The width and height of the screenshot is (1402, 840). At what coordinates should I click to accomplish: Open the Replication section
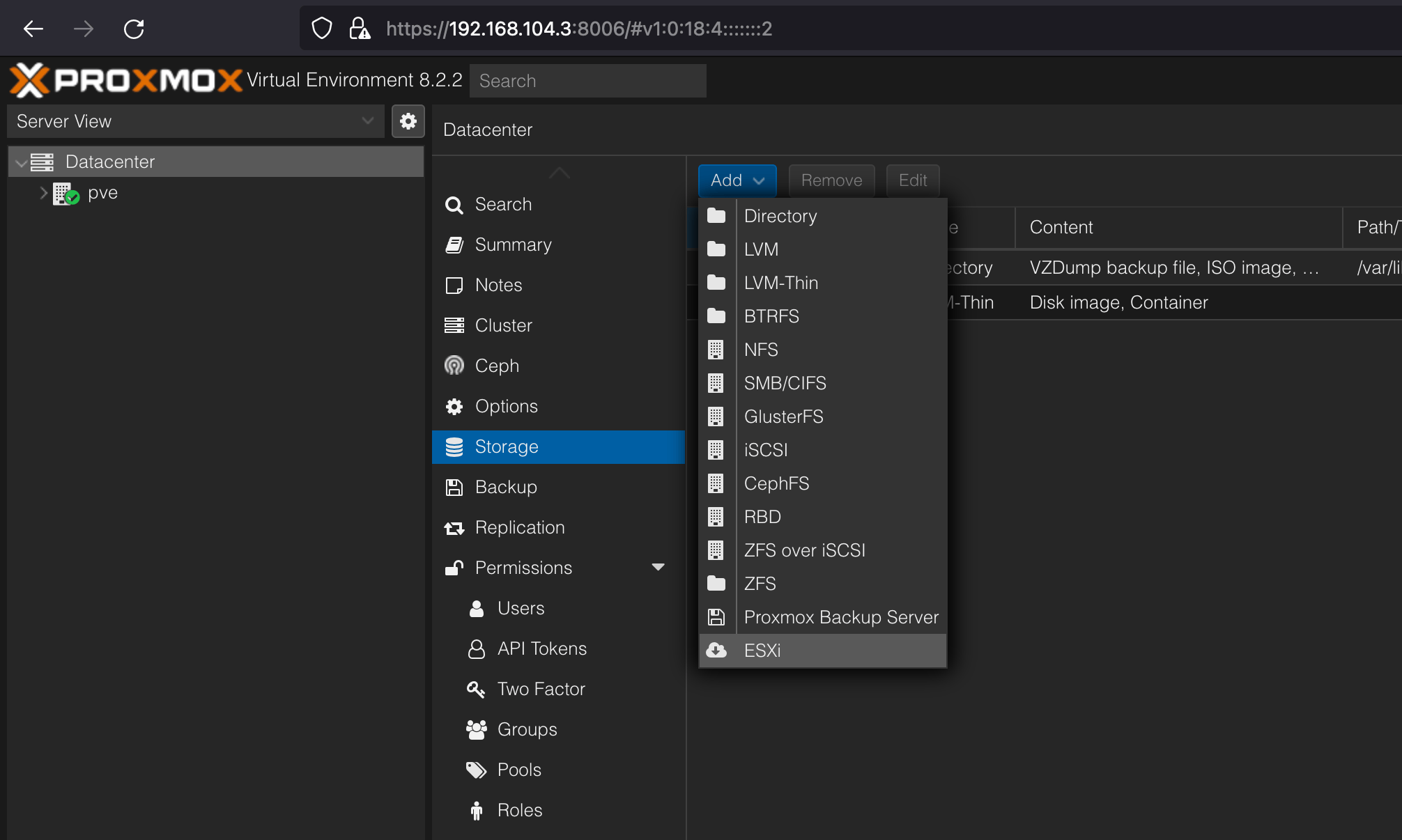tap(520, 527)
